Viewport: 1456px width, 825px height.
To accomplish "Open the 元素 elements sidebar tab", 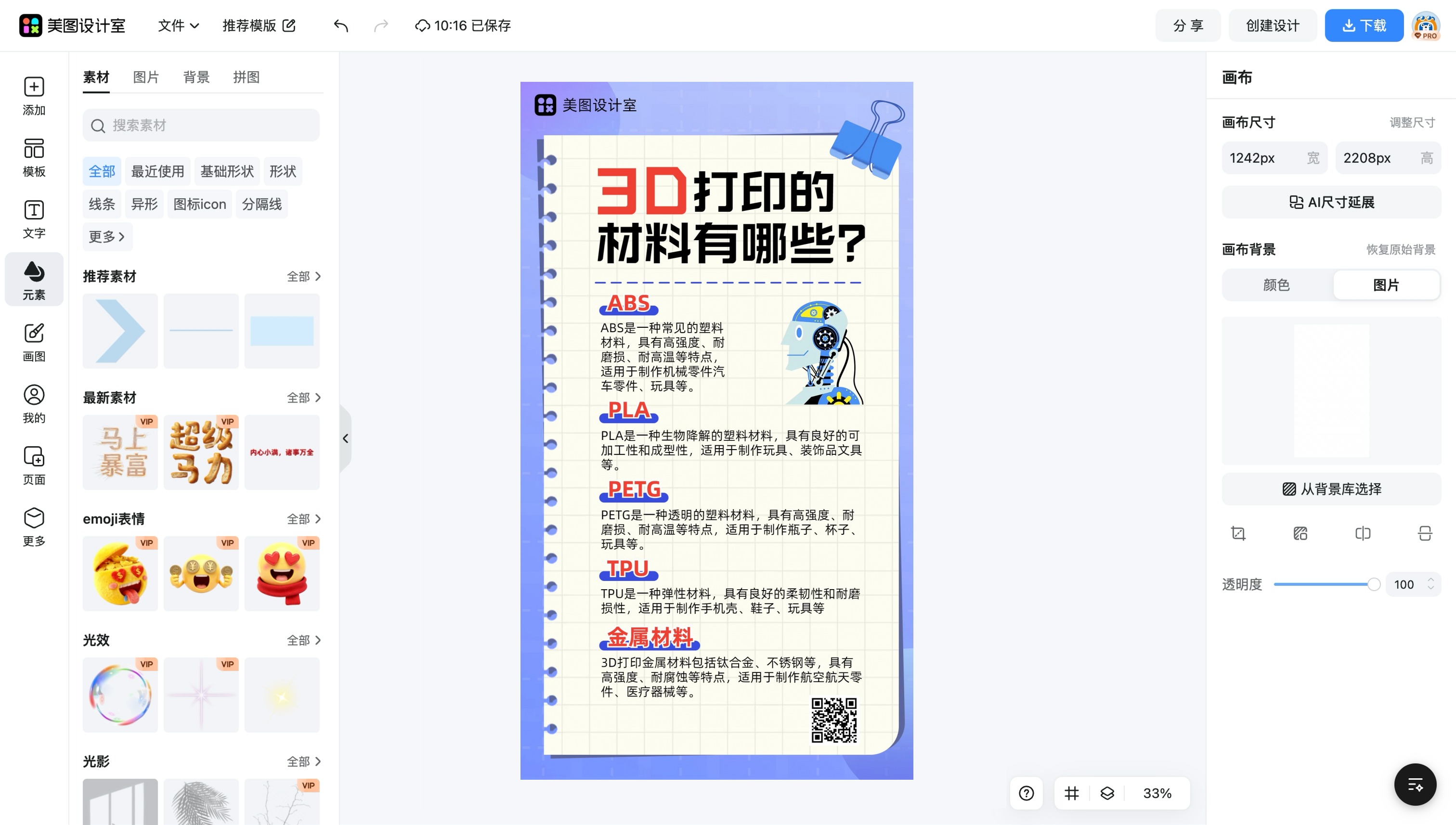I will point(34,279).
